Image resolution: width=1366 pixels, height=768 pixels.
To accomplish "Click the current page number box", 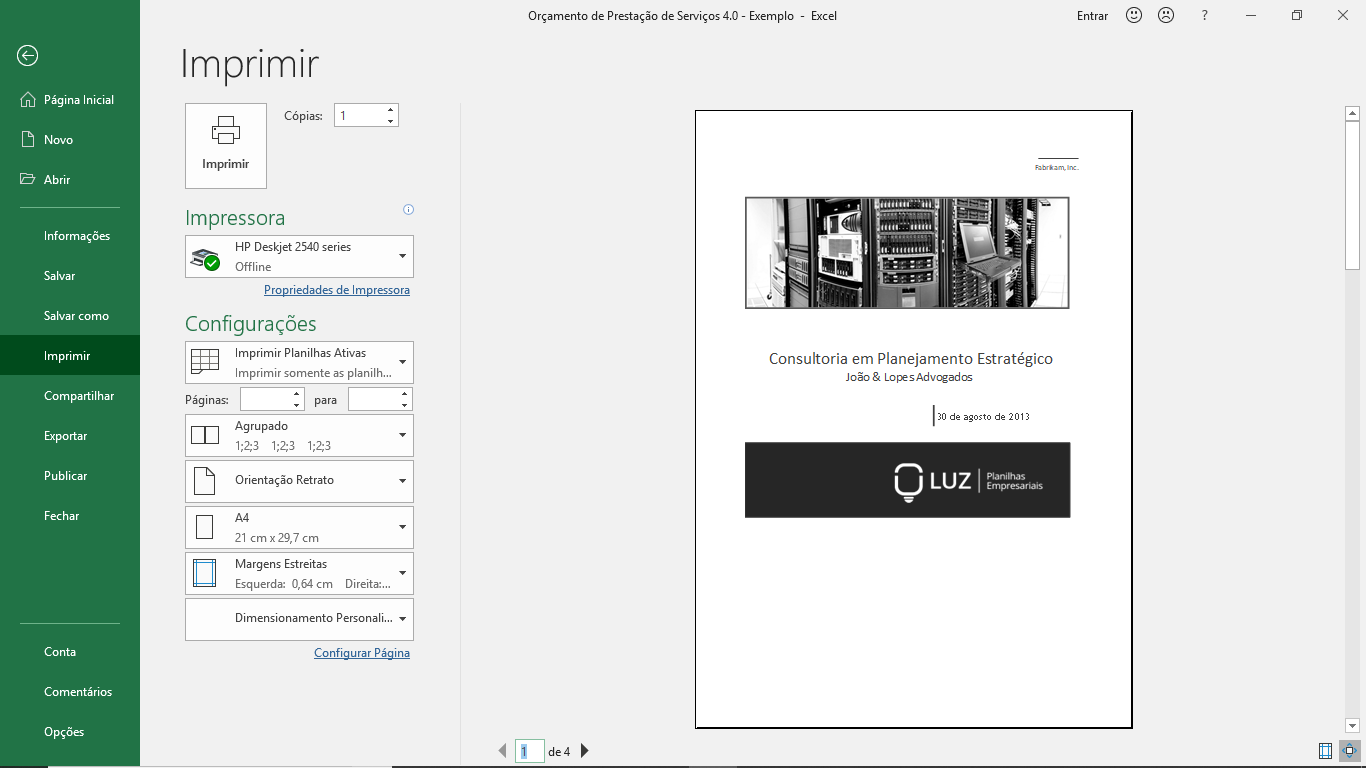I will pyautogui.click(x=530, y=751).
